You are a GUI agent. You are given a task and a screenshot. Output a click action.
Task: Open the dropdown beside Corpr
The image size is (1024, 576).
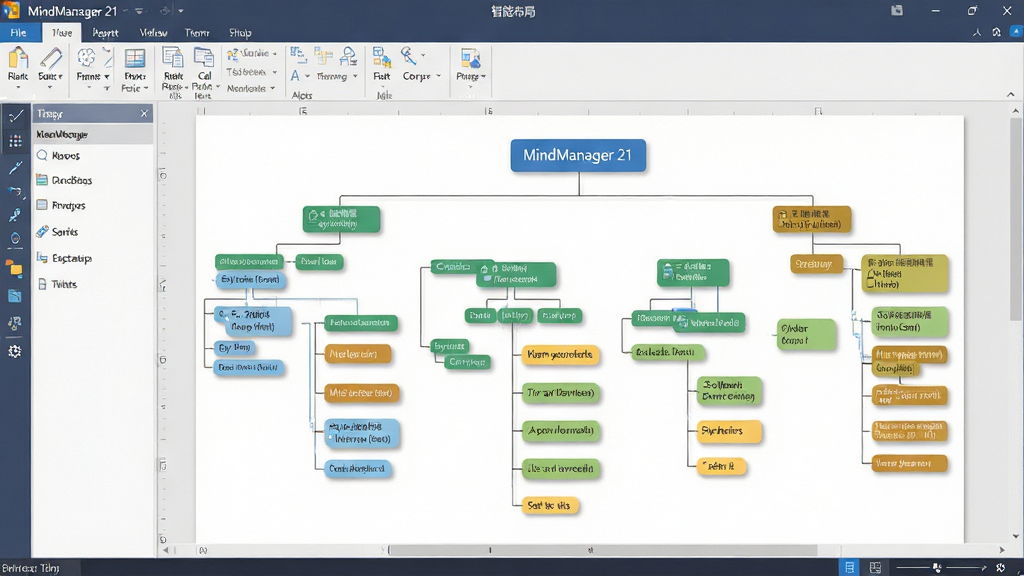click(x=438, y=76)
